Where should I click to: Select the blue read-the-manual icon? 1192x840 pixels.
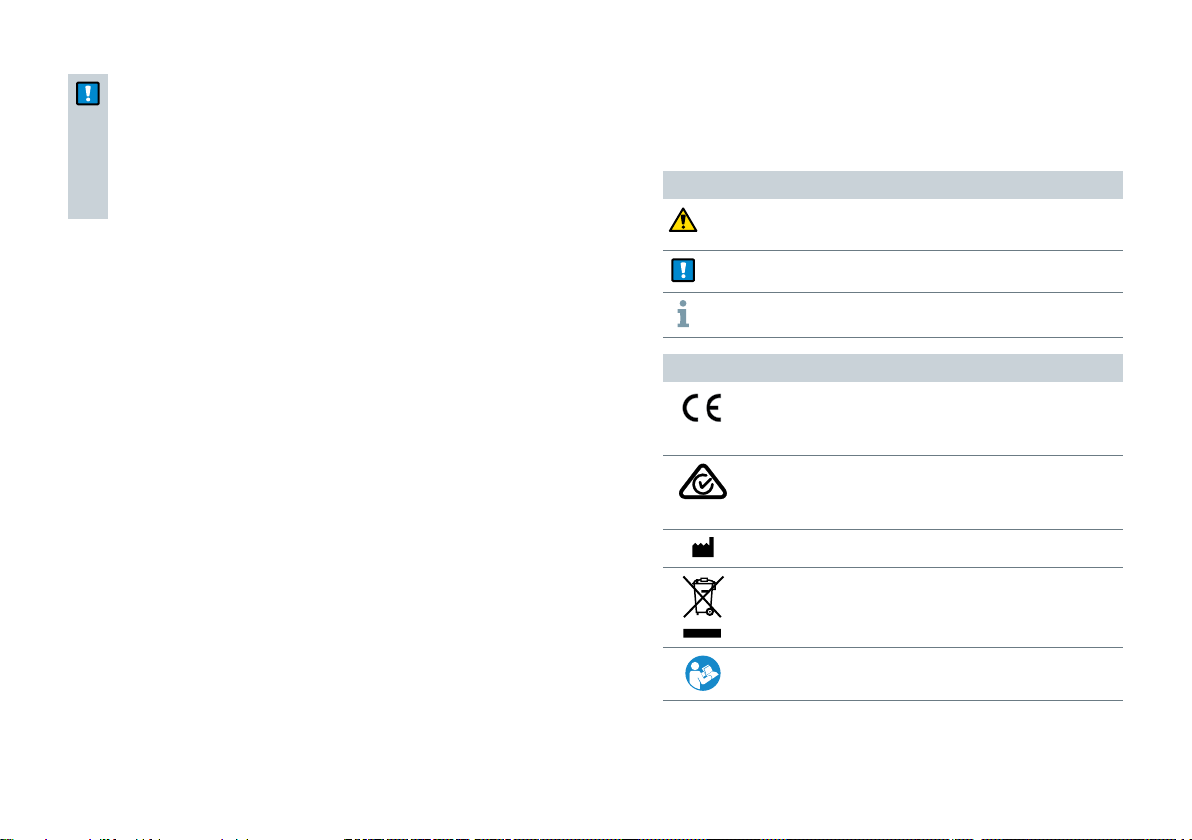click(702, 674)
